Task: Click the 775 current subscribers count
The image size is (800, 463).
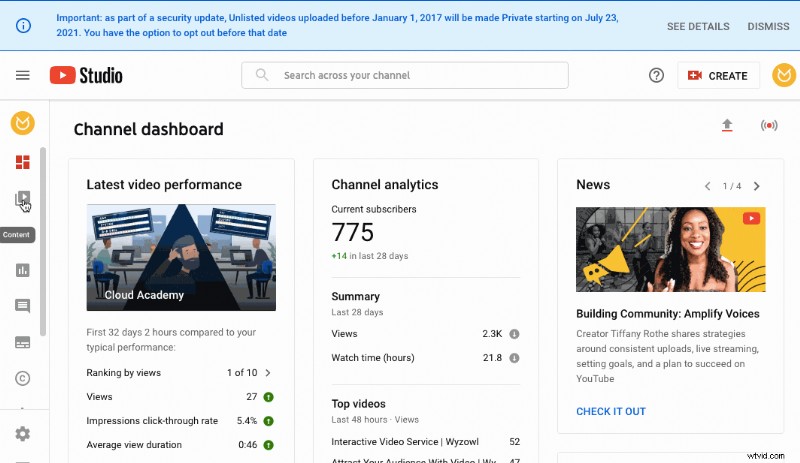Action: tap(353, 232)
